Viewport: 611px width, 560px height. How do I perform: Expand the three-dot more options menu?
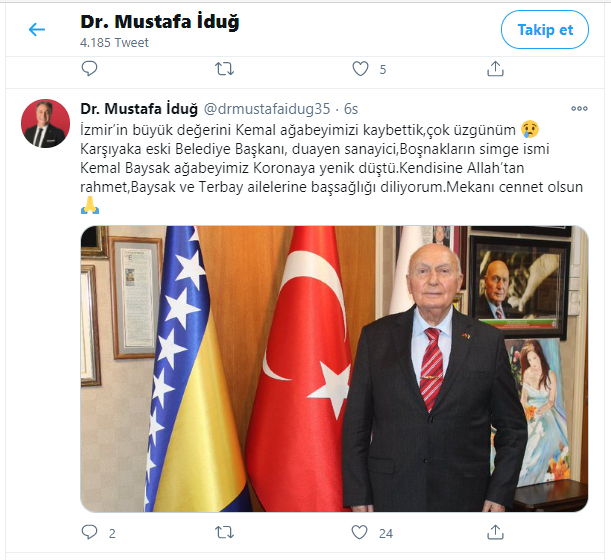(579, 109)
